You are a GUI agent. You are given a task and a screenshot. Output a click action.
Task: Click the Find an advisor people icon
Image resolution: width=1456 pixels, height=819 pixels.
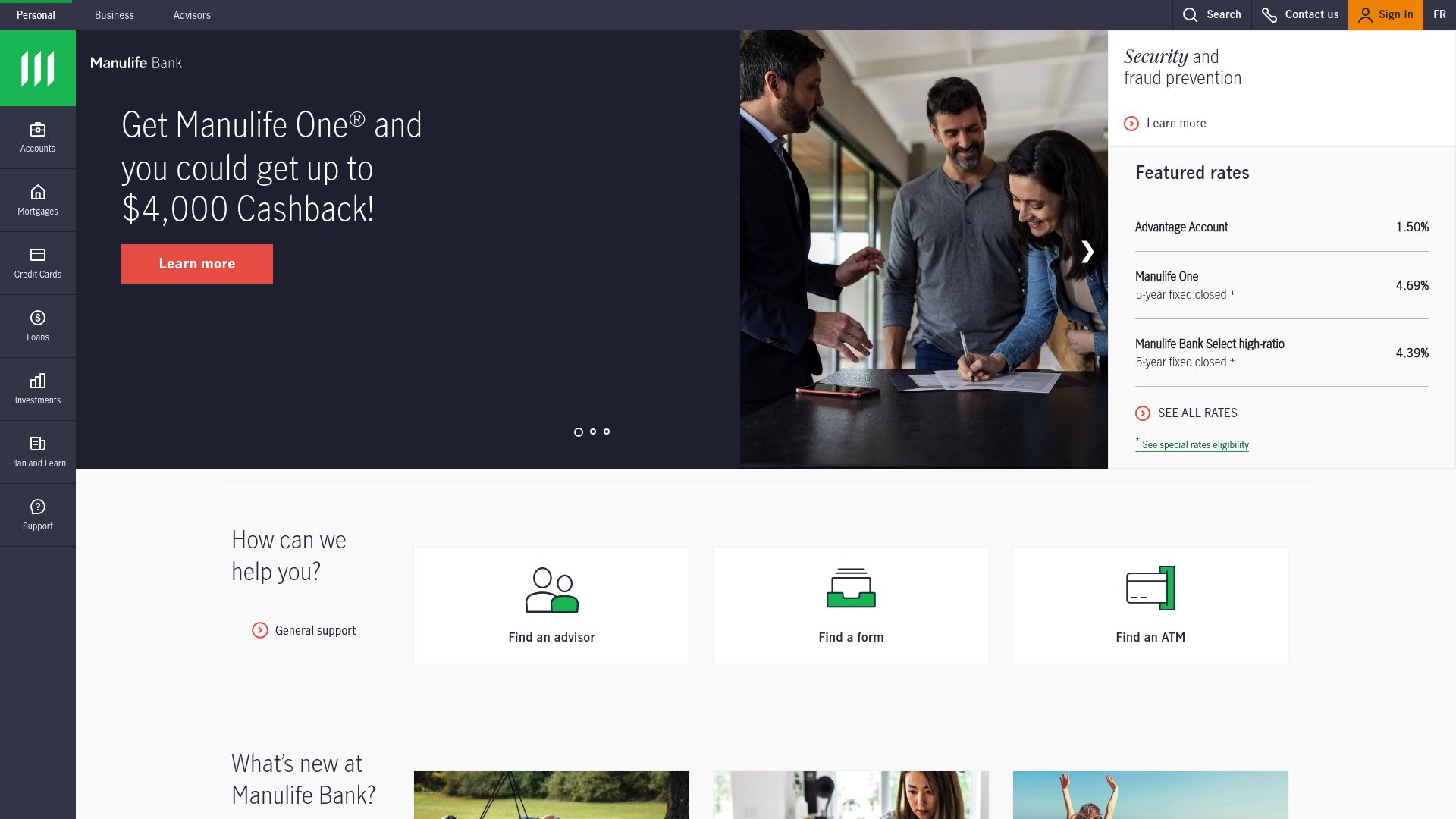point(552,589)
